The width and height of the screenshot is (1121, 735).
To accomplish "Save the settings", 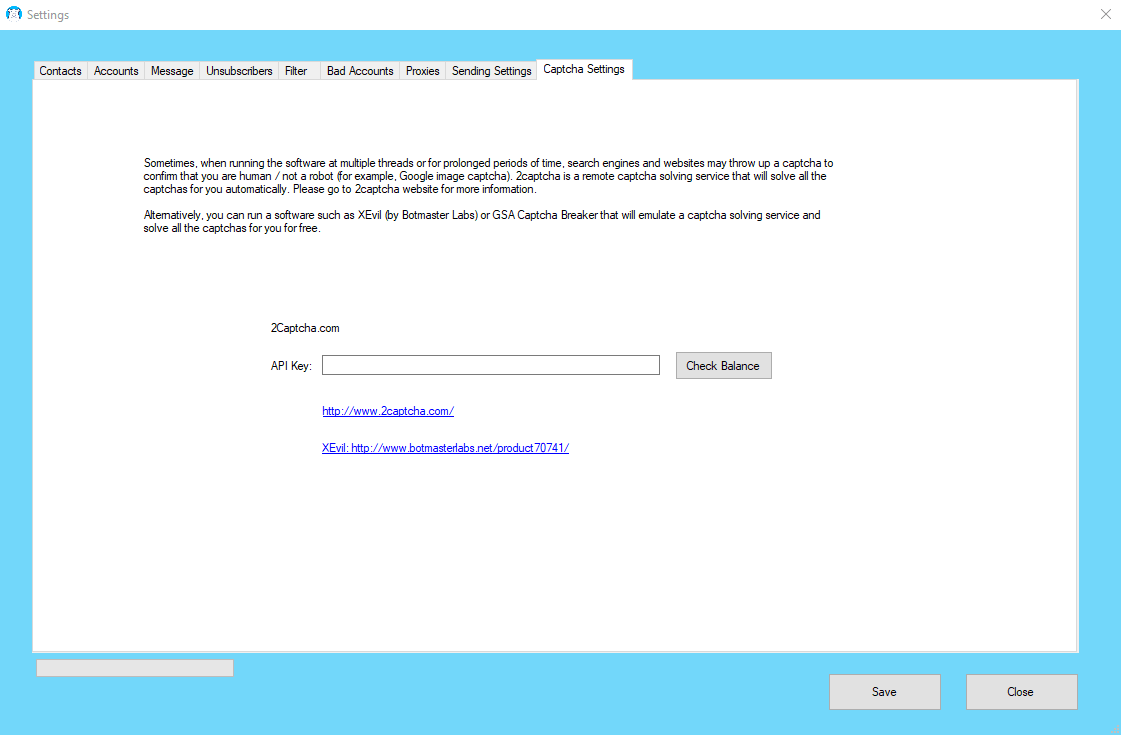I will (x=884, y=692).
